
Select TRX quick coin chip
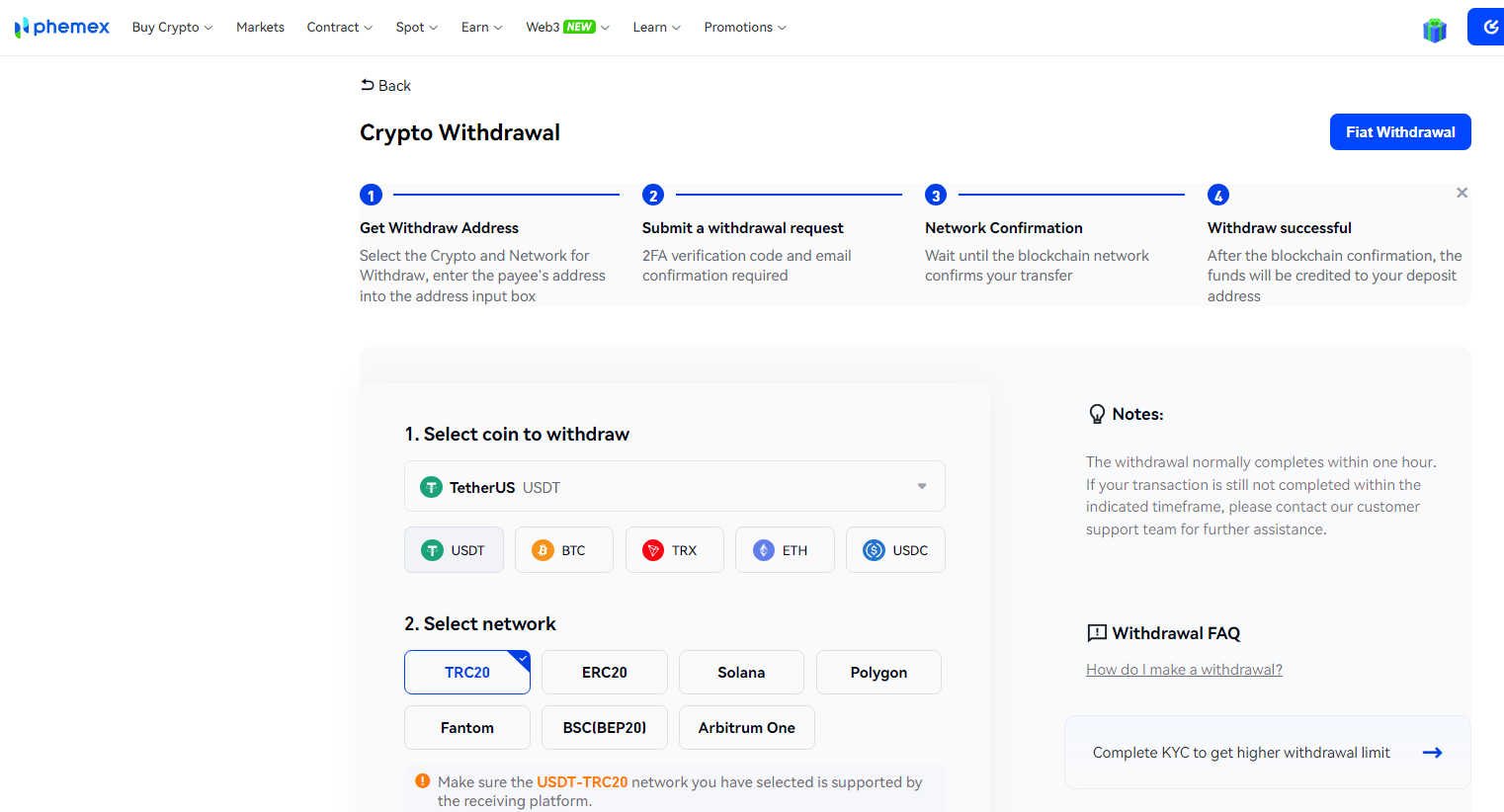pos(675,550)
